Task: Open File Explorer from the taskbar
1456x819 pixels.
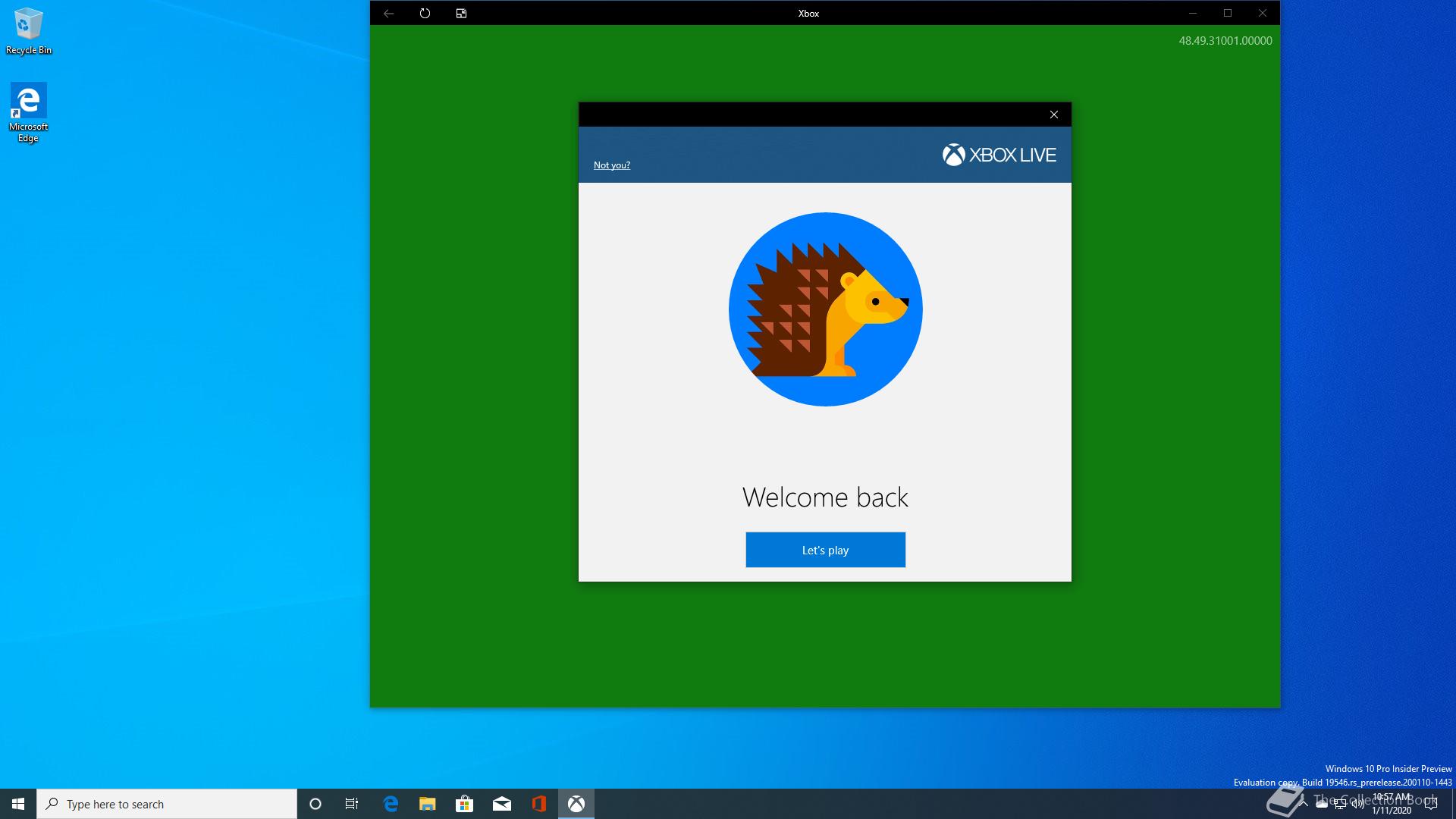Action: [x=428, y=804]
